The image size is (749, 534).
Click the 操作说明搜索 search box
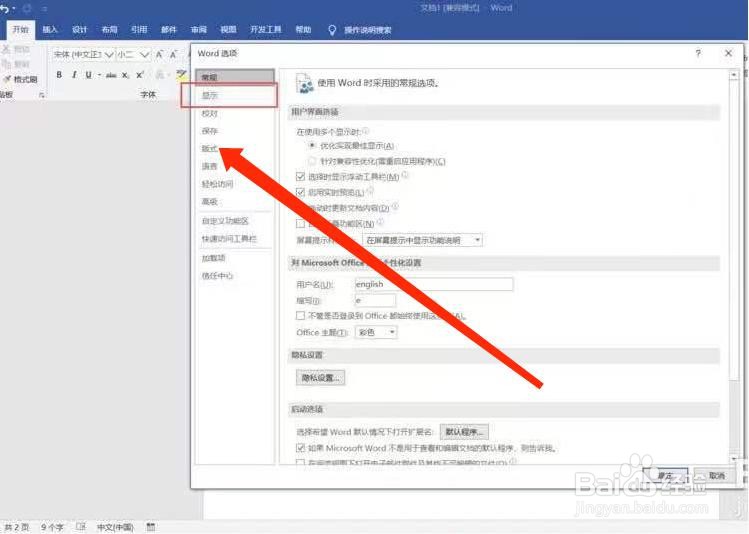tap(368, 30)
